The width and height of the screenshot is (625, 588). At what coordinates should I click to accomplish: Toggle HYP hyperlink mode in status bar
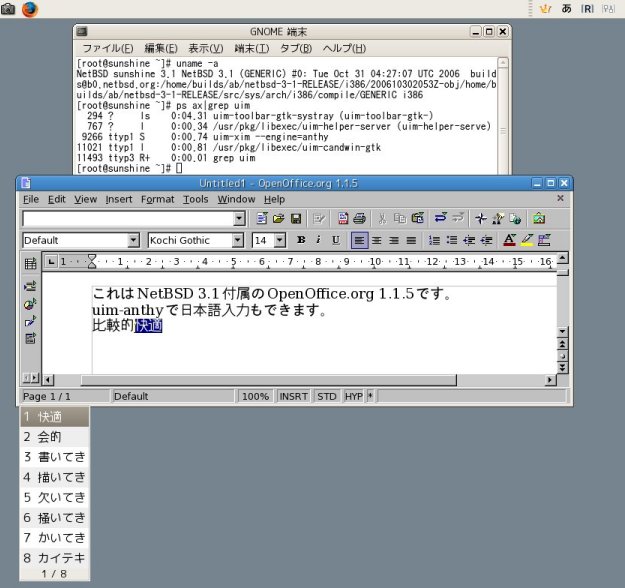[354, 396]
